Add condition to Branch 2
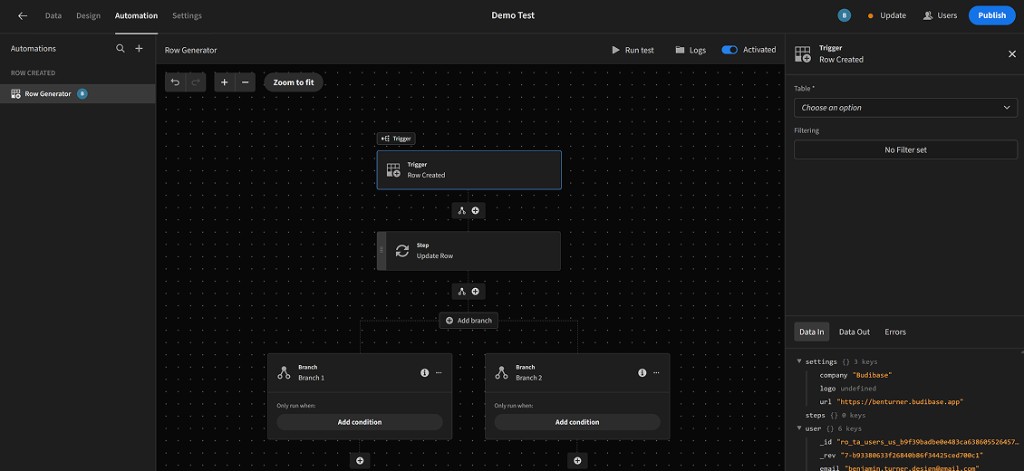Viewport: 1024px width, 471px height. [x=577, y=422]
